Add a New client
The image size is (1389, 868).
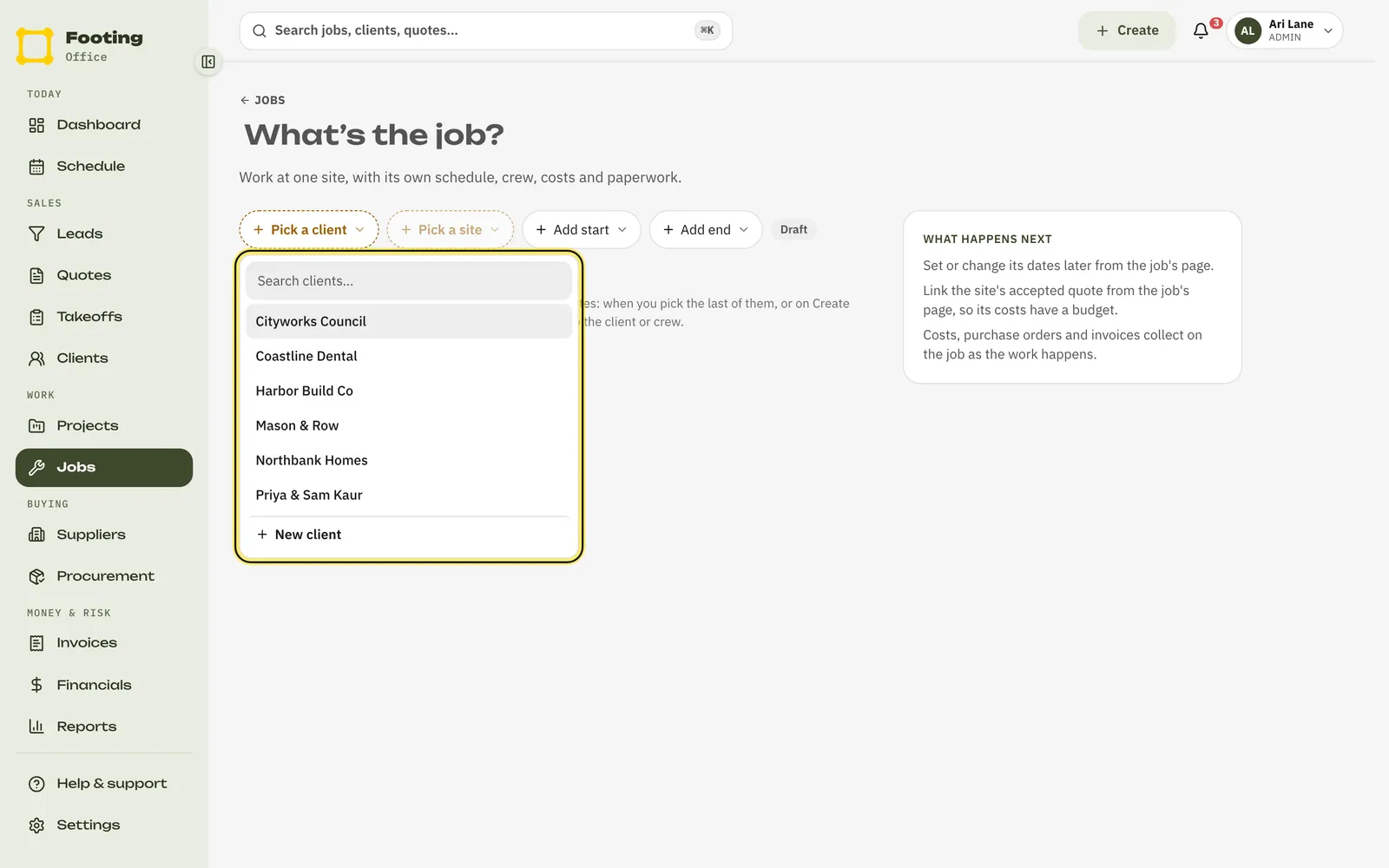(x=409, y=535)
